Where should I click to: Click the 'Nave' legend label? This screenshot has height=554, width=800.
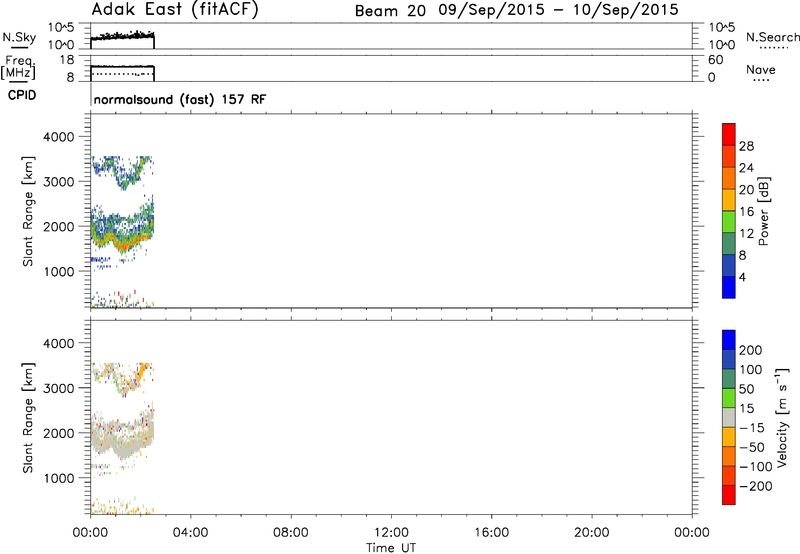point(761,70)
